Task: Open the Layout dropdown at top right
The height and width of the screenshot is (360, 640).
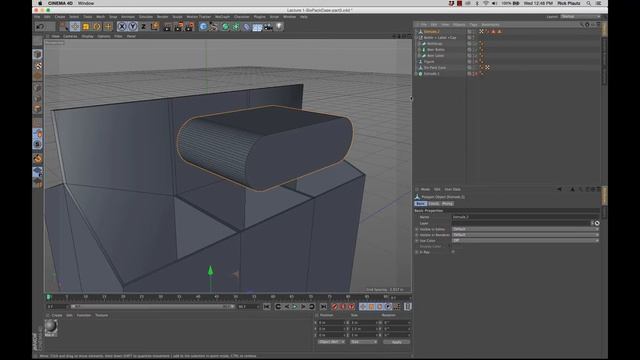Action: point(580,17)
